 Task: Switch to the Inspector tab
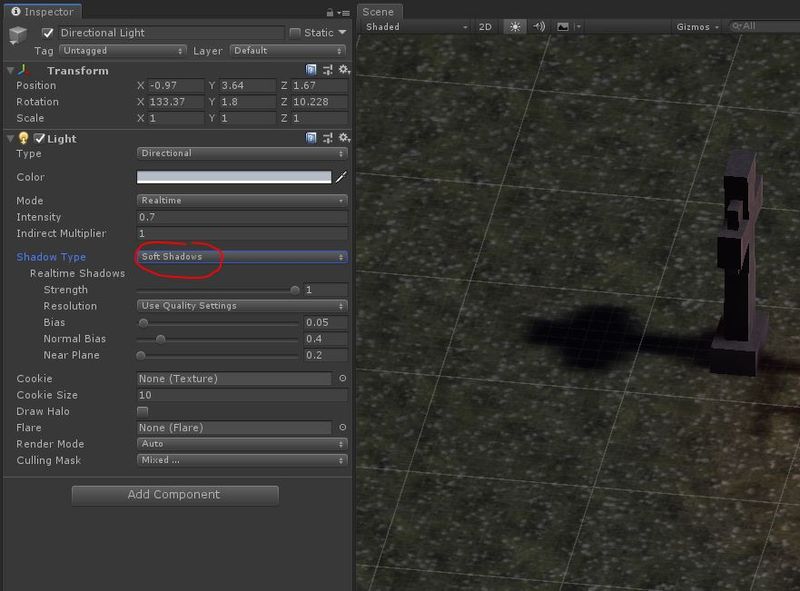click(42, 12)
